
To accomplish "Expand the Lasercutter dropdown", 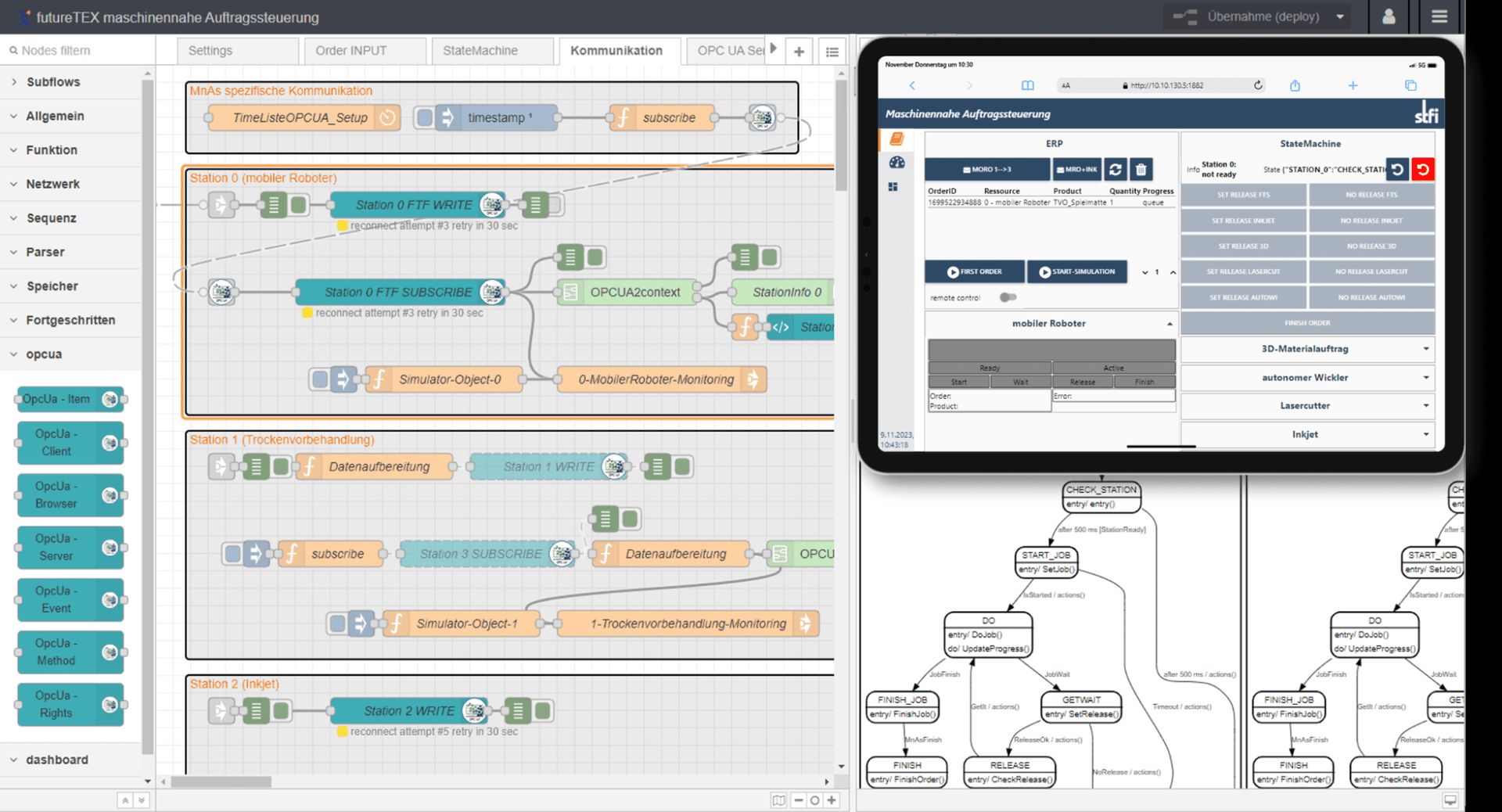I will pyautogui.click(x=1426, y=406).
